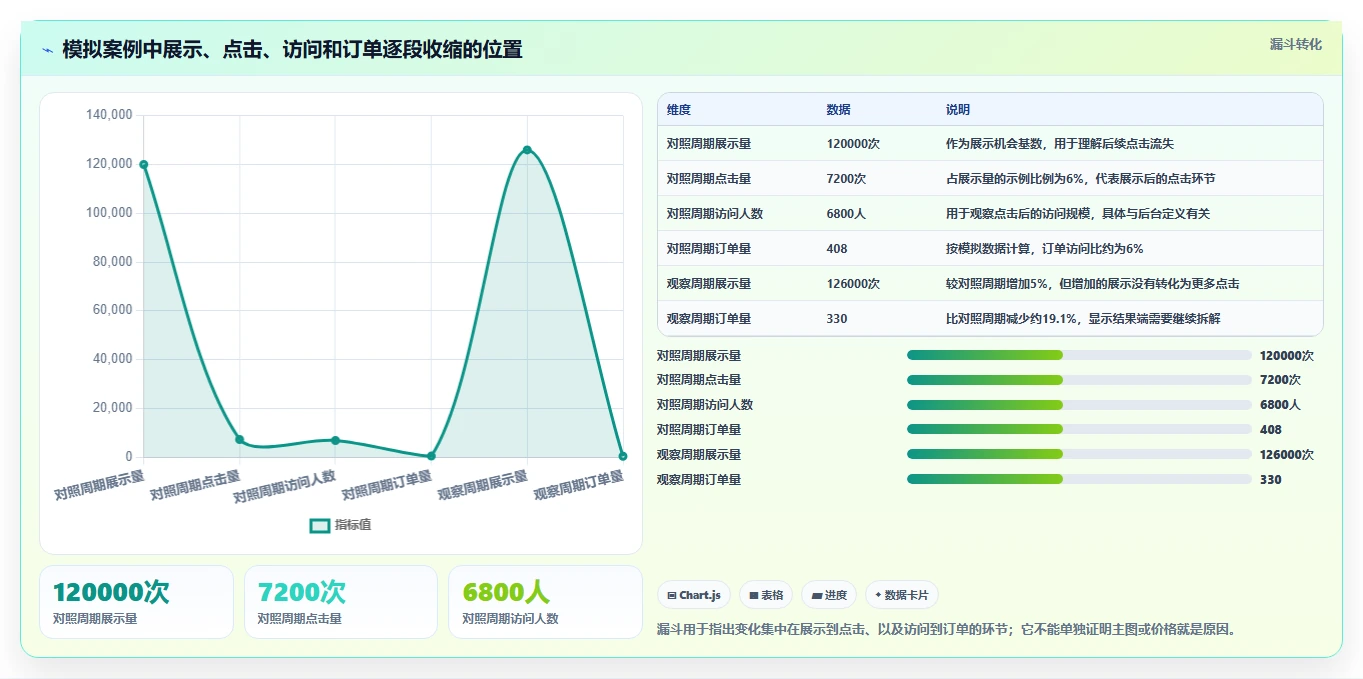The width and height of the screenshot is (1363, 679).
Task: Click the x-axis label 观察周期订单量 on the chart
Action: pyautogui.click(x=579, y=486)
